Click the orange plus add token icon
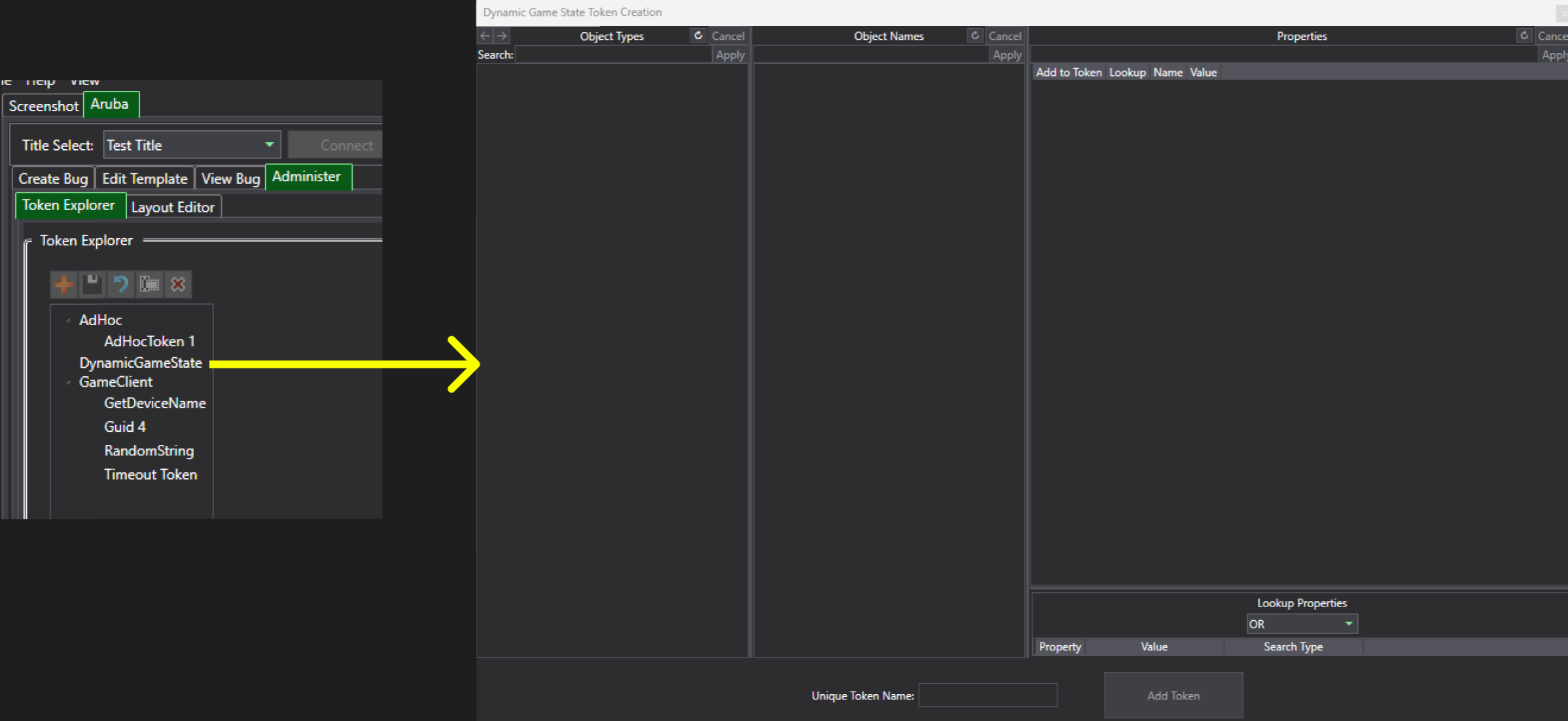This screenshot has width=1568, height=721. 63,284
